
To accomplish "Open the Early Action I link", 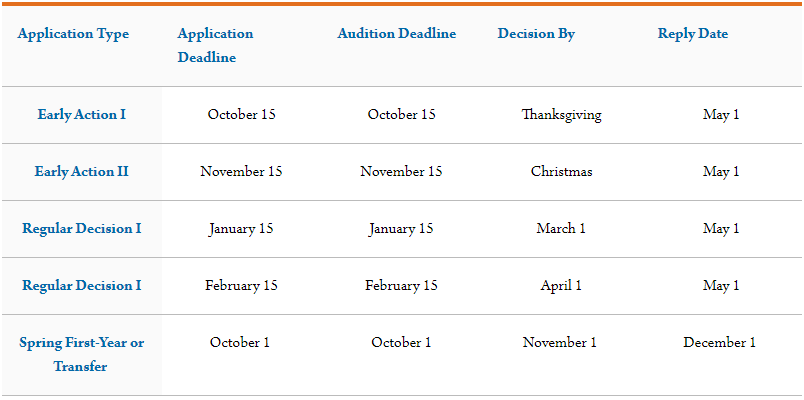I will point(82,115).
